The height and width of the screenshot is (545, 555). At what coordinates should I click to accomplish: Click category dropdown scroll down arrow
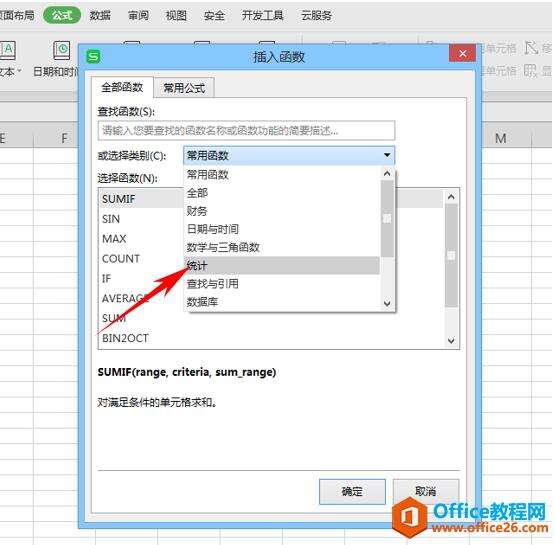pos(387,304)
